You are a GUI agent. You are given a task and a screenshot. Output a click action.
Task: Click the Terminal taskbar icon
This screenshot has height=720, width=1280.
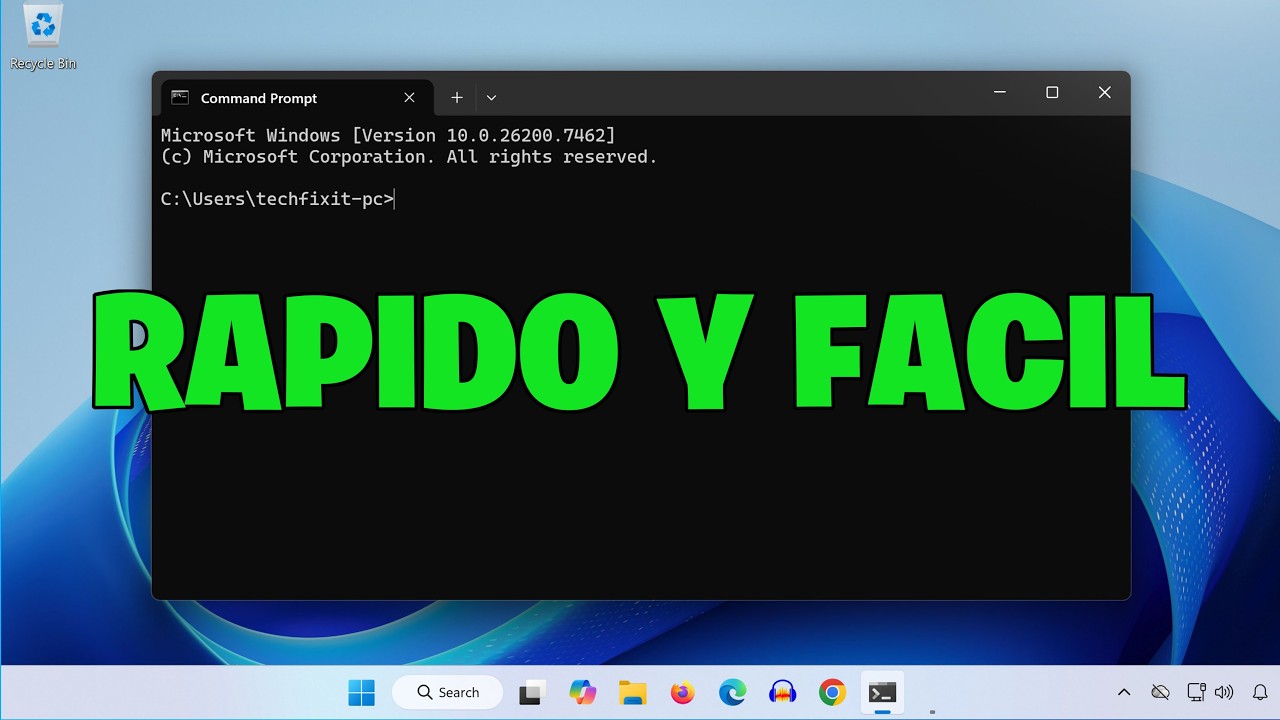coord(882,692)
